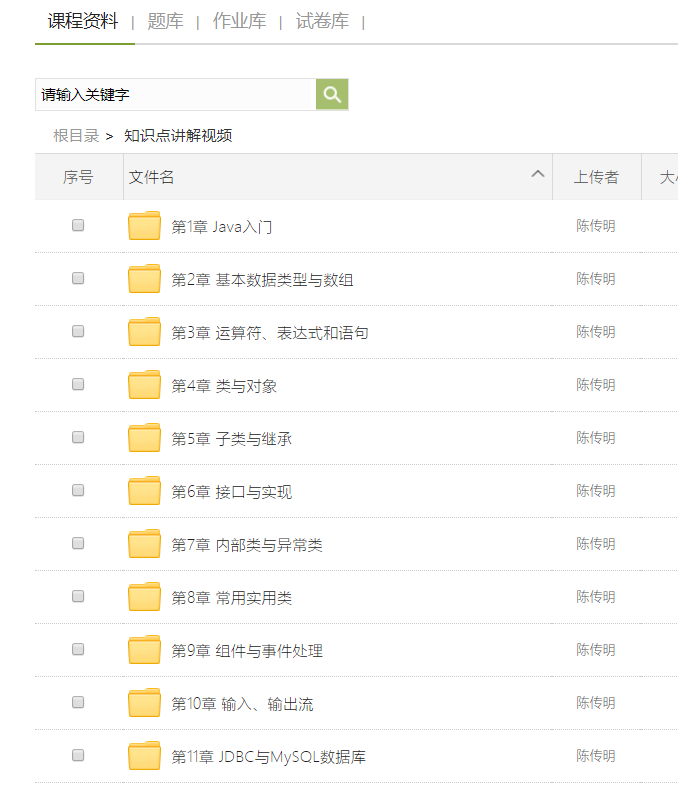Open the 第6章 接口与实现 folder icon
The height and width of the screenshot is (791, 678).
[x=144, y=492]
